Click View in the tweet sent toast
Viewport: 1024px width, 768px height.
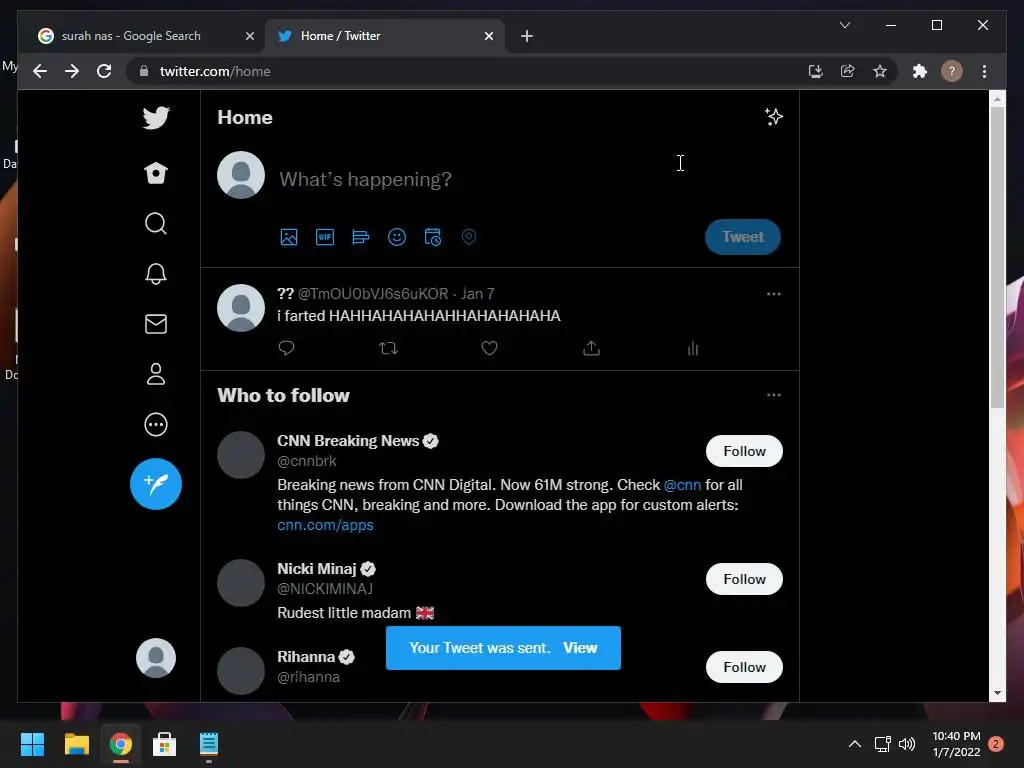[x=580, y=648]
